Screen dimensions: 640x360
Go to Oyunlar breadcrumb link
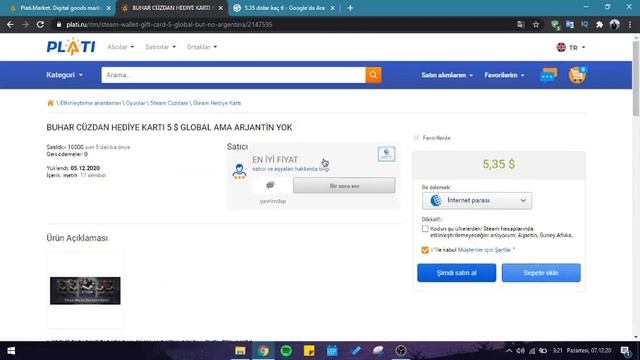pos(136,103)
